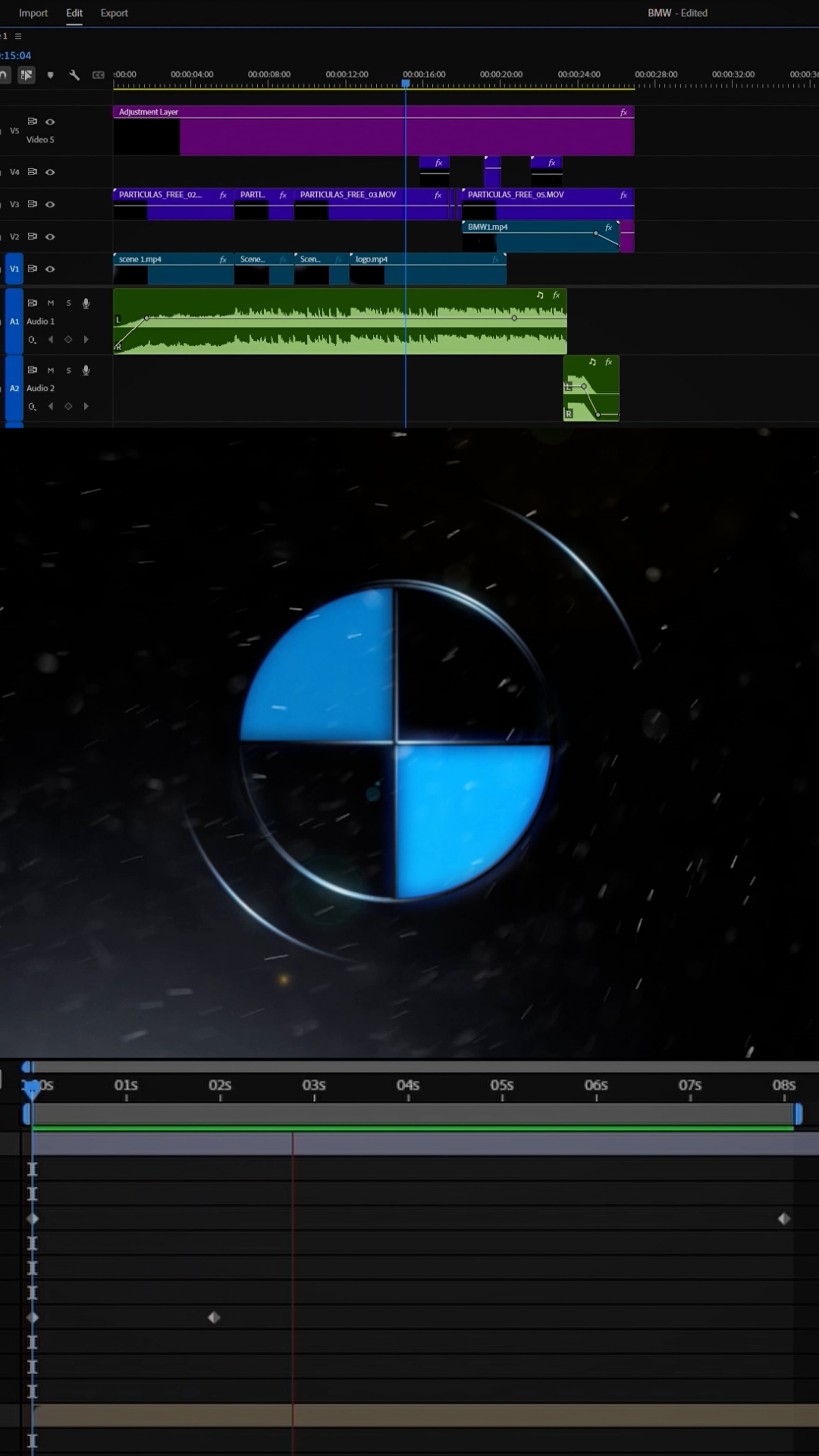This screenshot has height=1456, width=819.
Task: Enable voice-over record on Audio 1
Action: 86,304
